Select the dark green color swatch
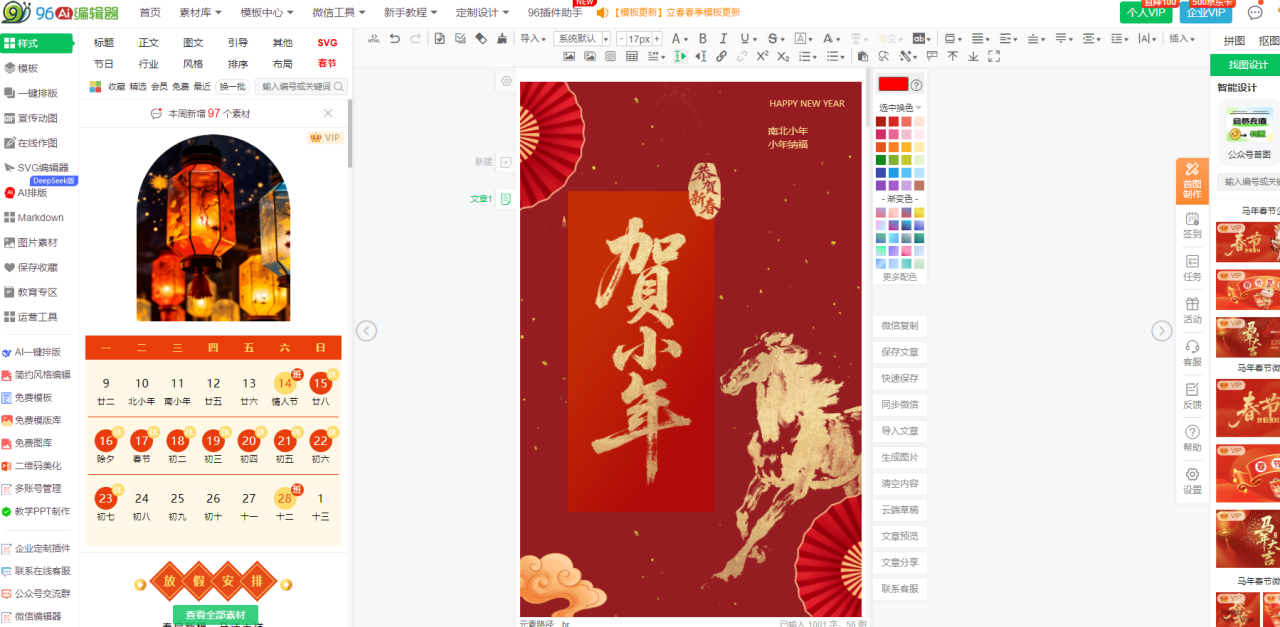 pyautogui.click(x=881, y=160)
